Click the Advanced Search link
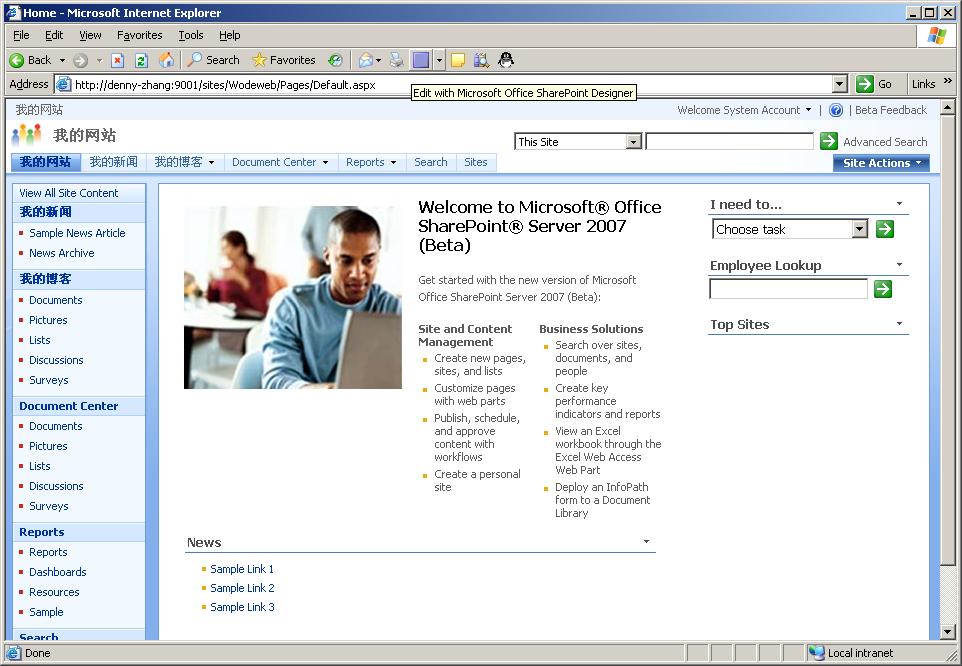The width and height of the screenshot is (962, 666). [885, 142]
